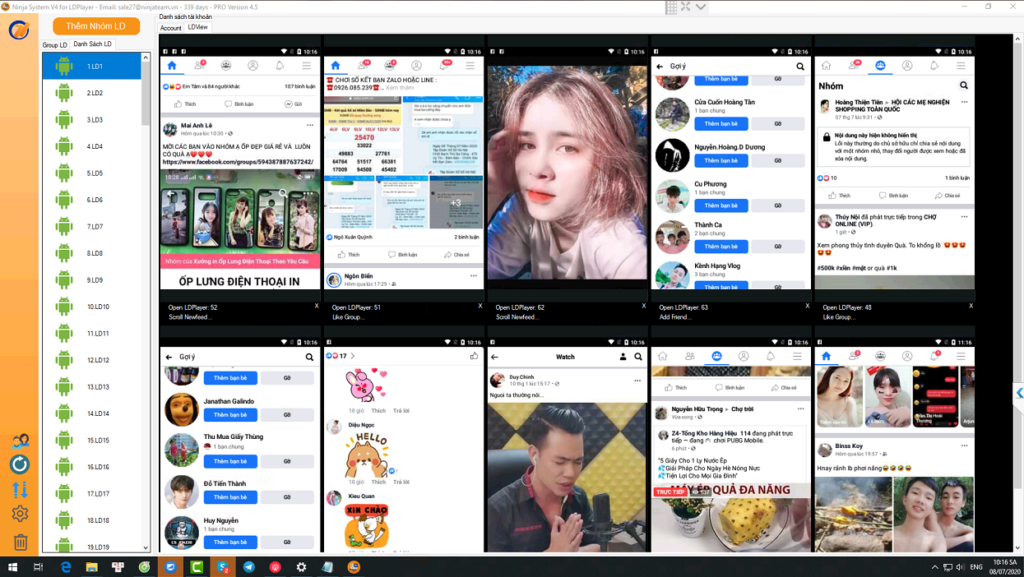Viewport: 1024px width, 577px height.
Task: Select 14.LD14 in the LD list
Action: 91,414
